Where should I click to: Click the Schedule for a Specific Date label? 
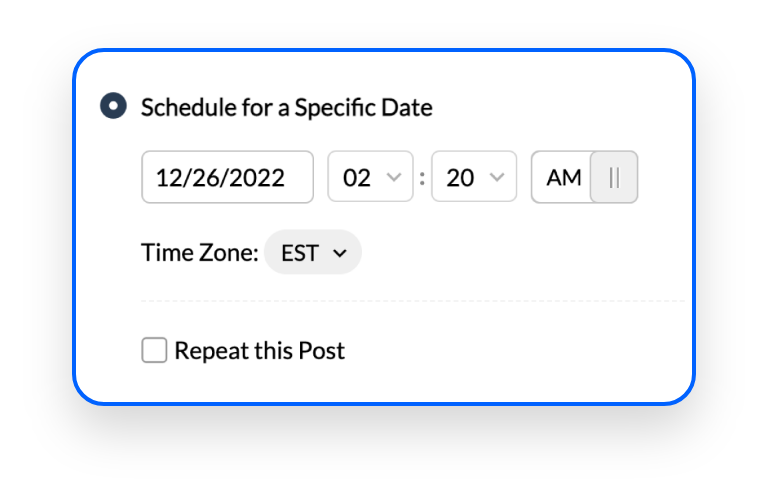[x=287, y=107]
